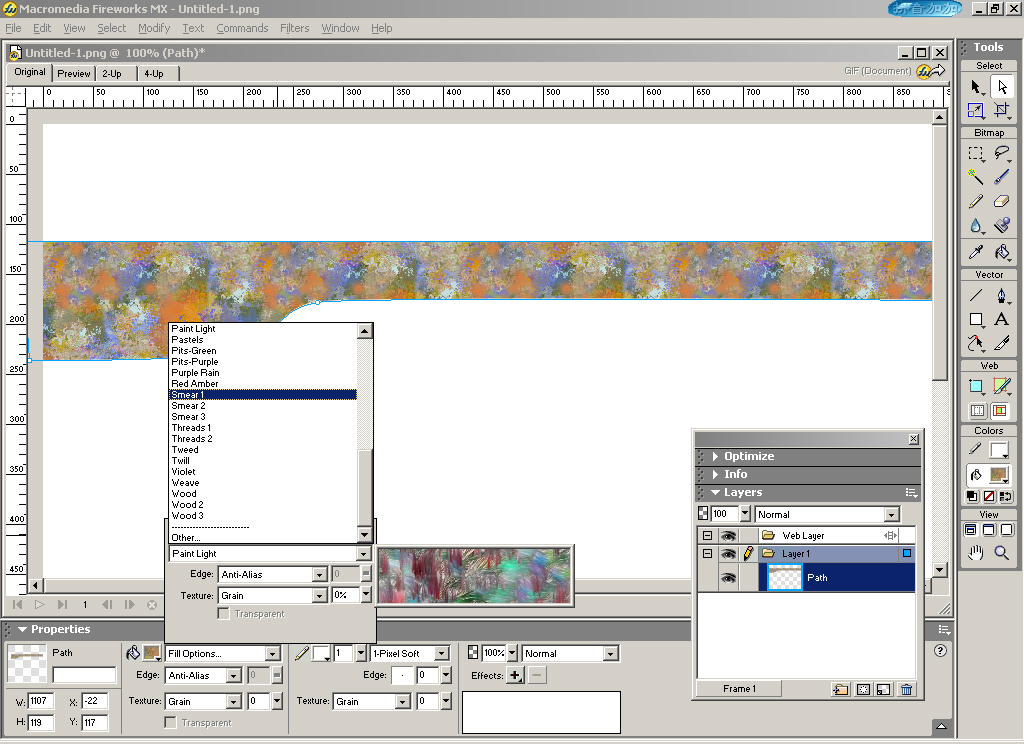Toggle Transparent checkbox in Properties panel

[x=170, y=722]
